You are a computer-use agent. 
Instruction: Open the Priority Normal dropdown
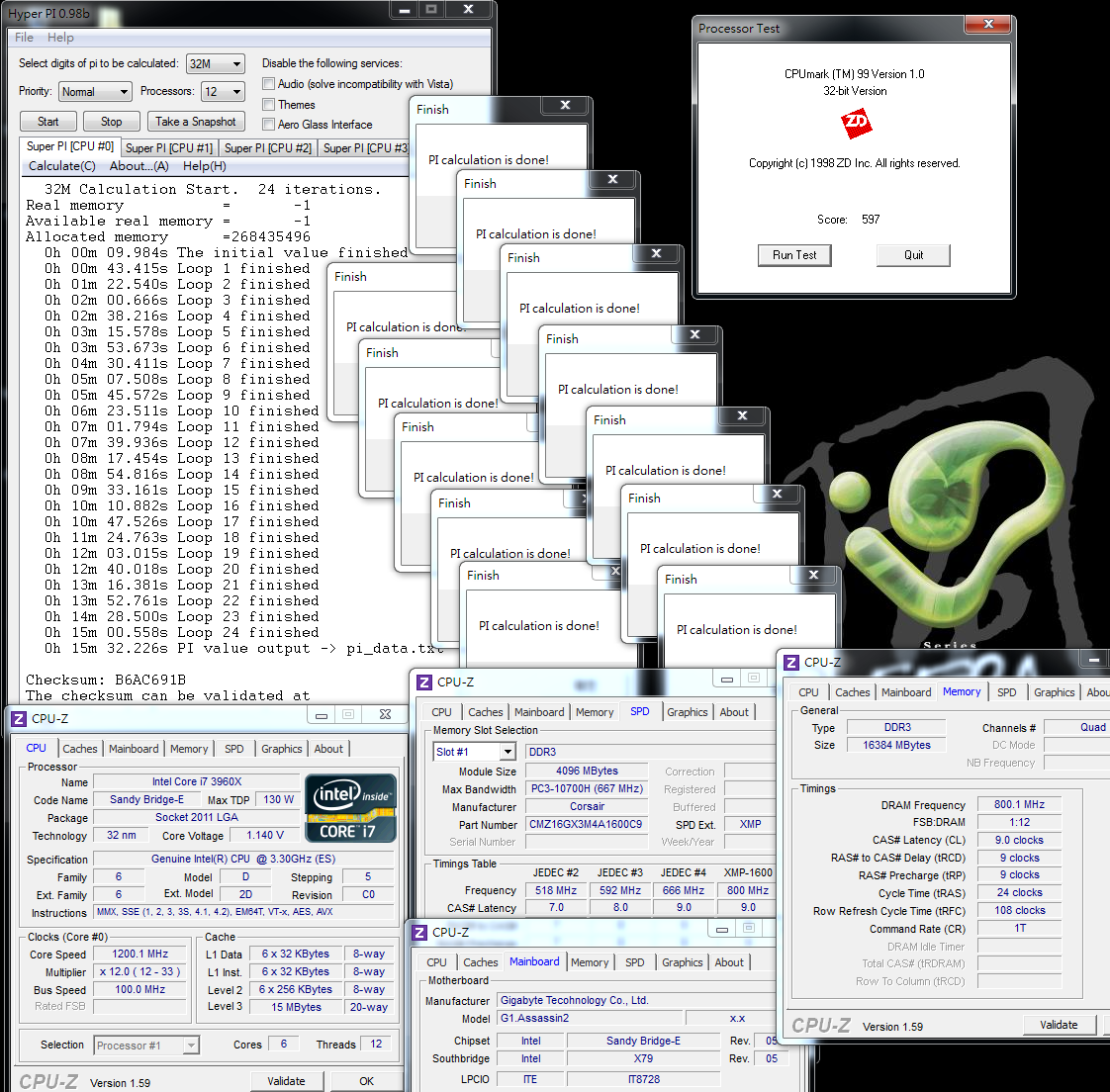95,92
